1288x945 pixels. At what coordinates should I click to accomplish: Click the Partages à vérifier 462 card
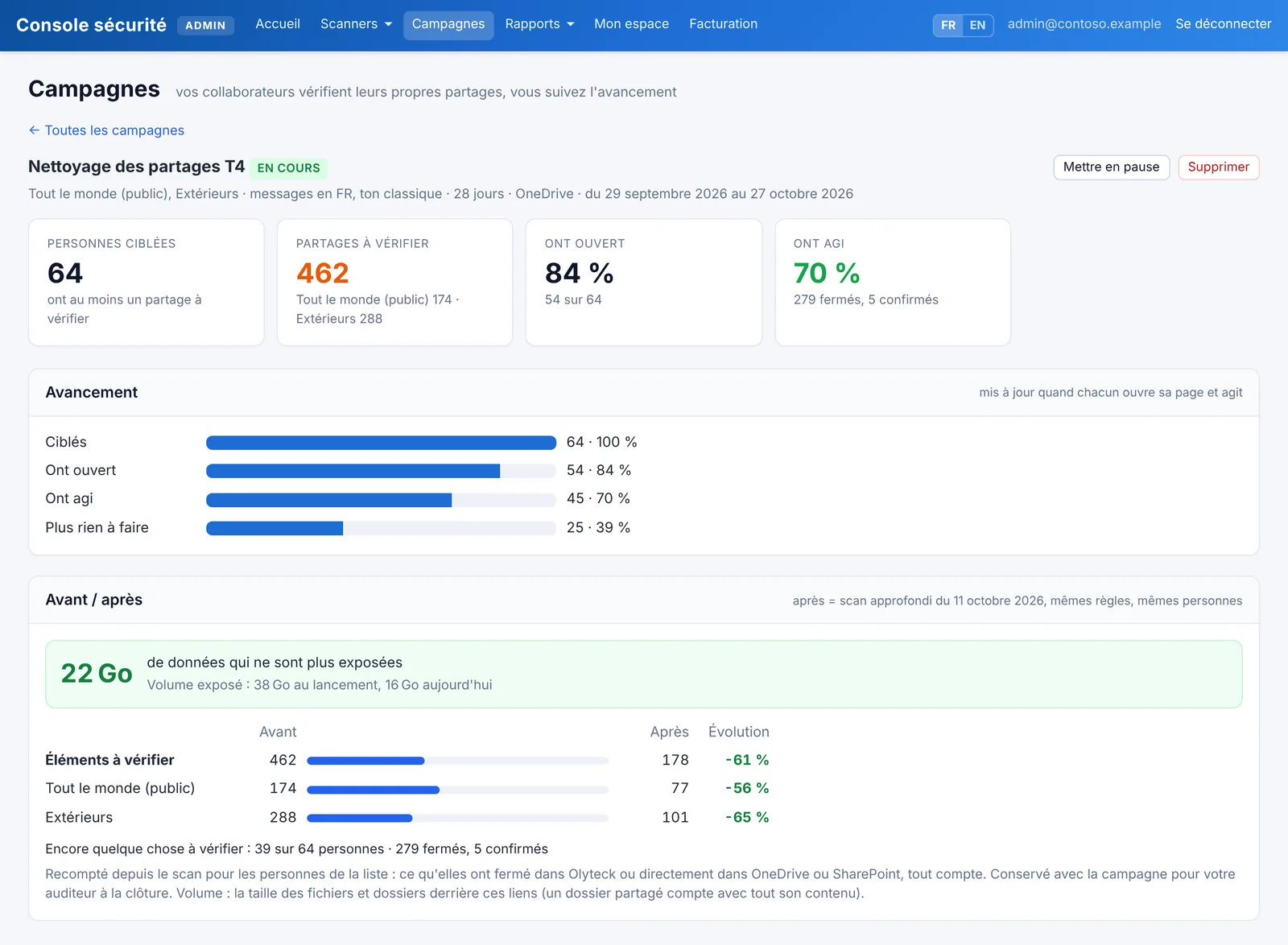tap(394, 283)
